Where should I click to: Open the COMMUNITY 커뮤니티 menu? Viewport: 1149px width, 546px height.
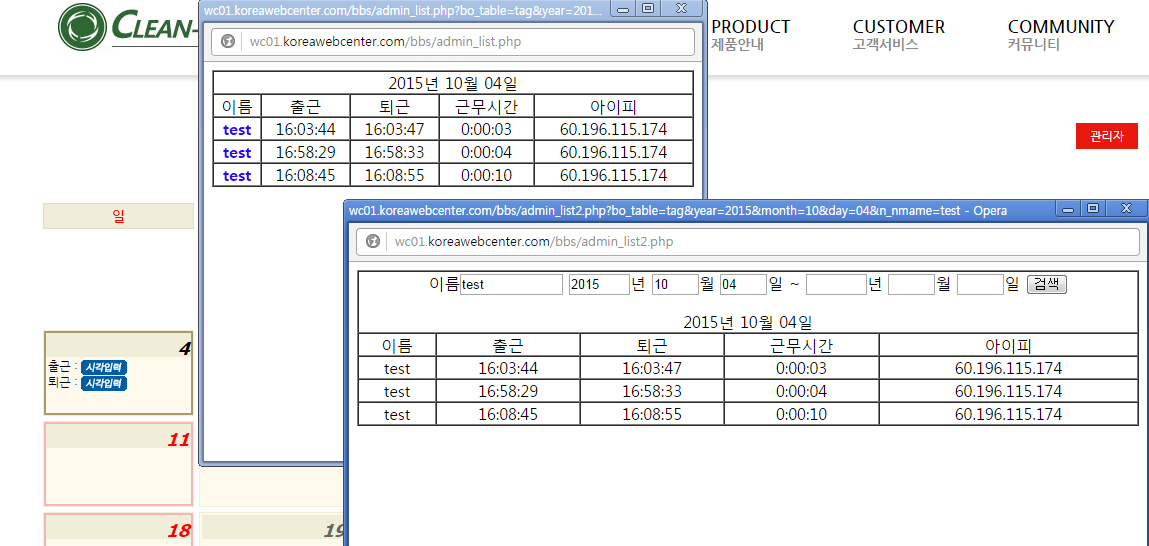[x=1060, y=35]
